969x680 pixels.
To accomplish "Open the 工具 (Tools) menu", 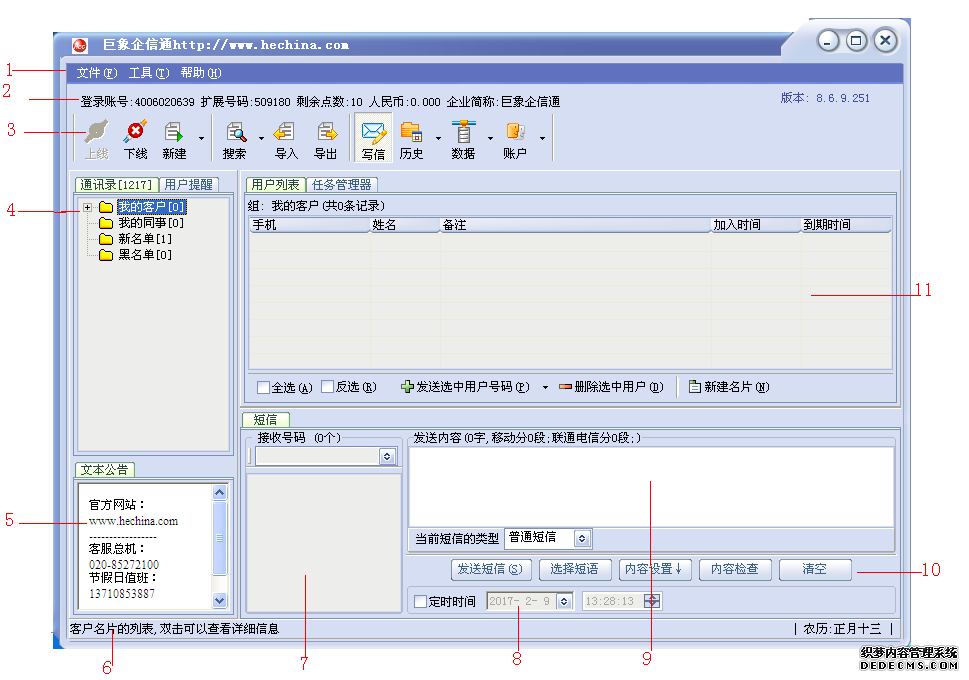I will [x=148, y=73].
